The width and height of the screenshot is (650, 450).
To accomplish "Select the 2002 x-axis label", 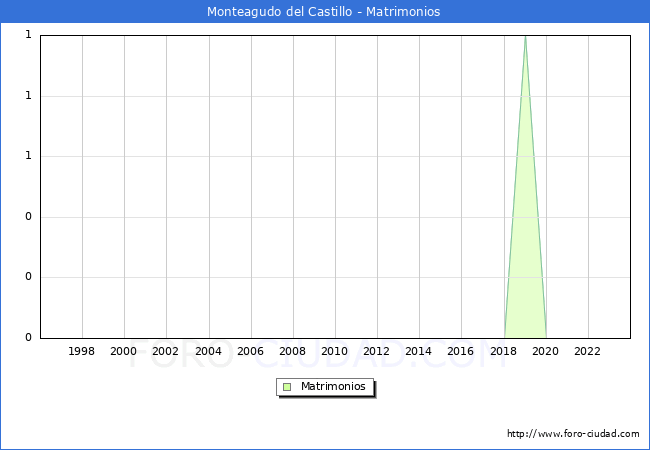I will (165, 351).
